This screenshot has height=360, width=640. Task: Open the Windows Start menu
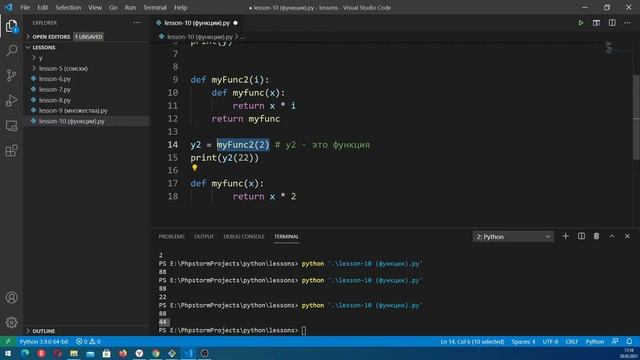point(8,353)
